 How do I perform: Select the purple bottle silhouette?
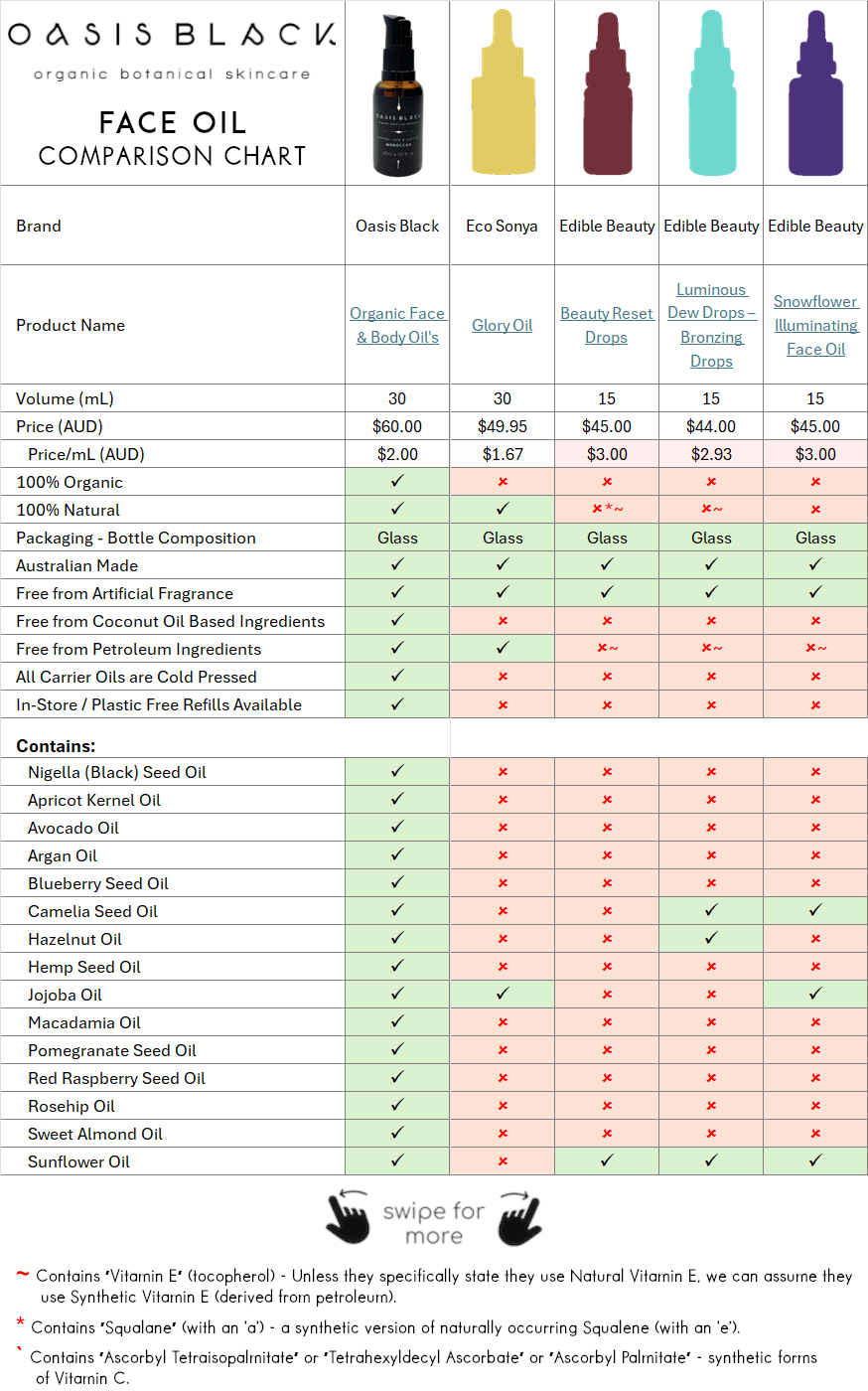[815, 94]
